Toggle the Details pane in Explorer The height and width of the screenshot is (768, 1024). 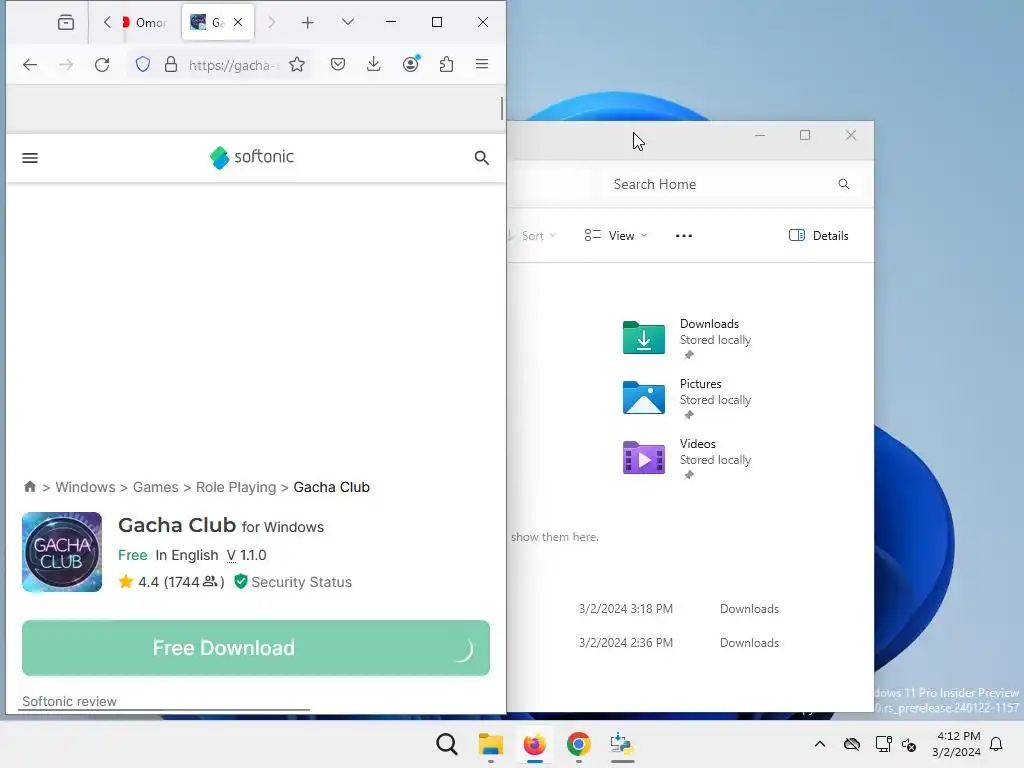(x=819, y=236)
